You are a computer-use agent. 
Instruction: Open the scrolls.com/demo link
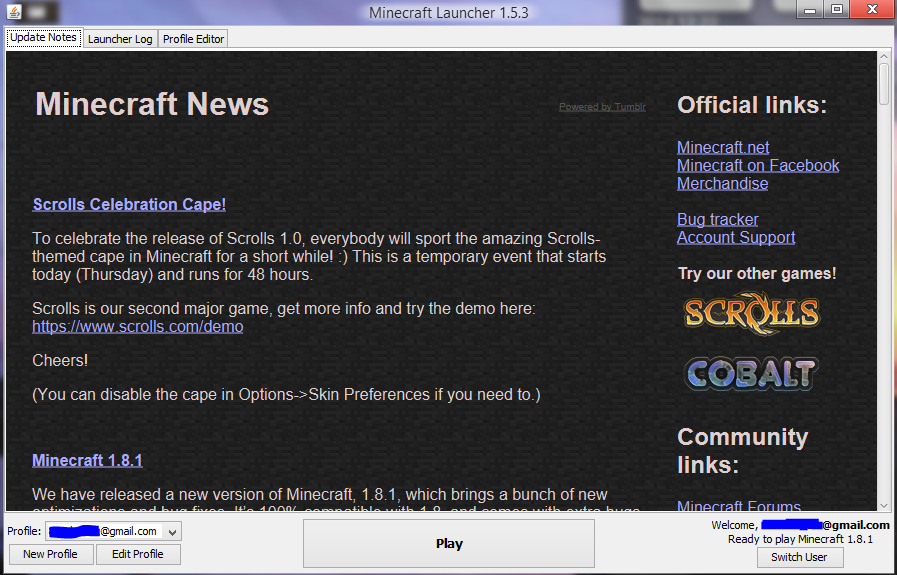pyautogui.click(x=138, y=327)
